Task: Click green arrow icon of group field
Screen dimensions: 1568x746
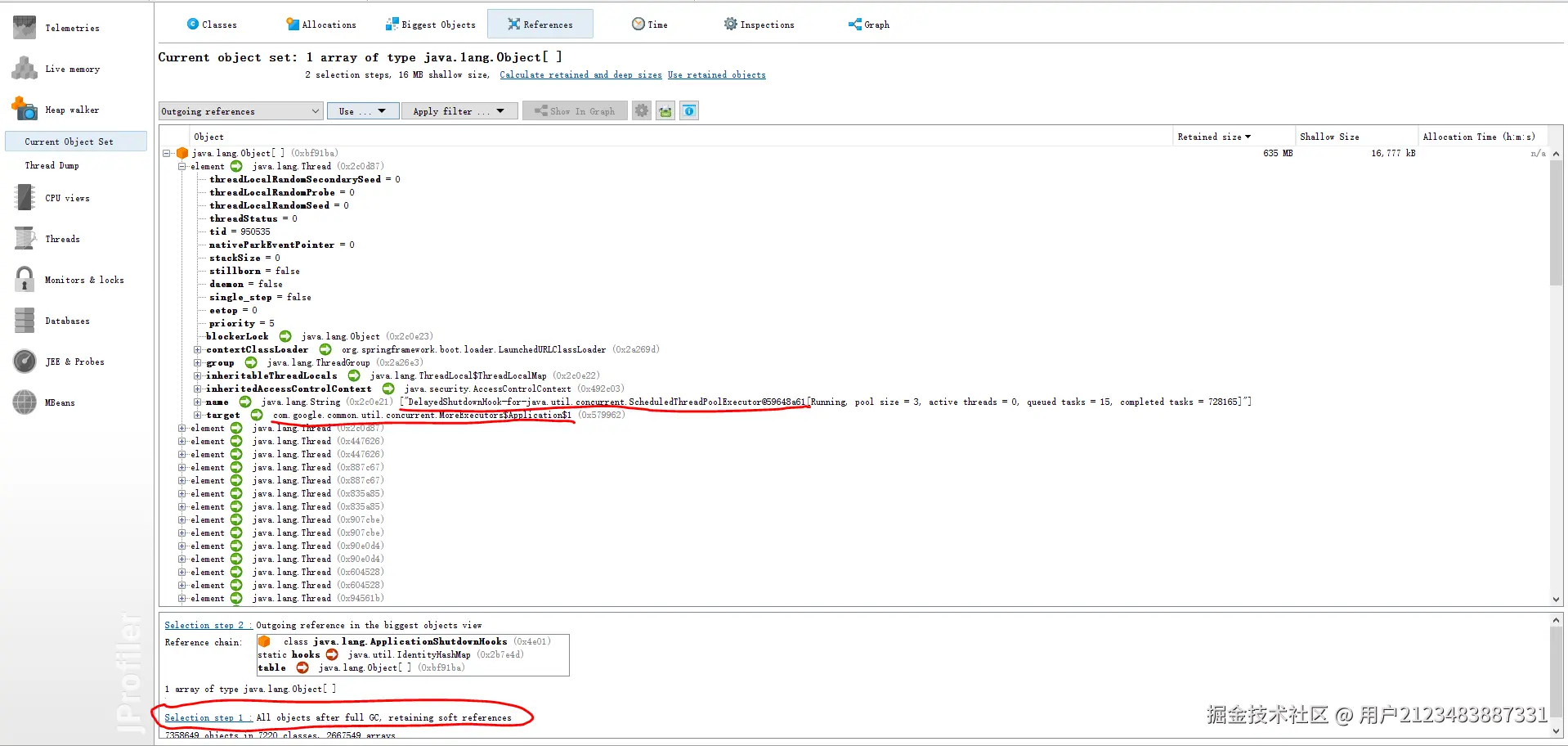Action: coord(251,362)
